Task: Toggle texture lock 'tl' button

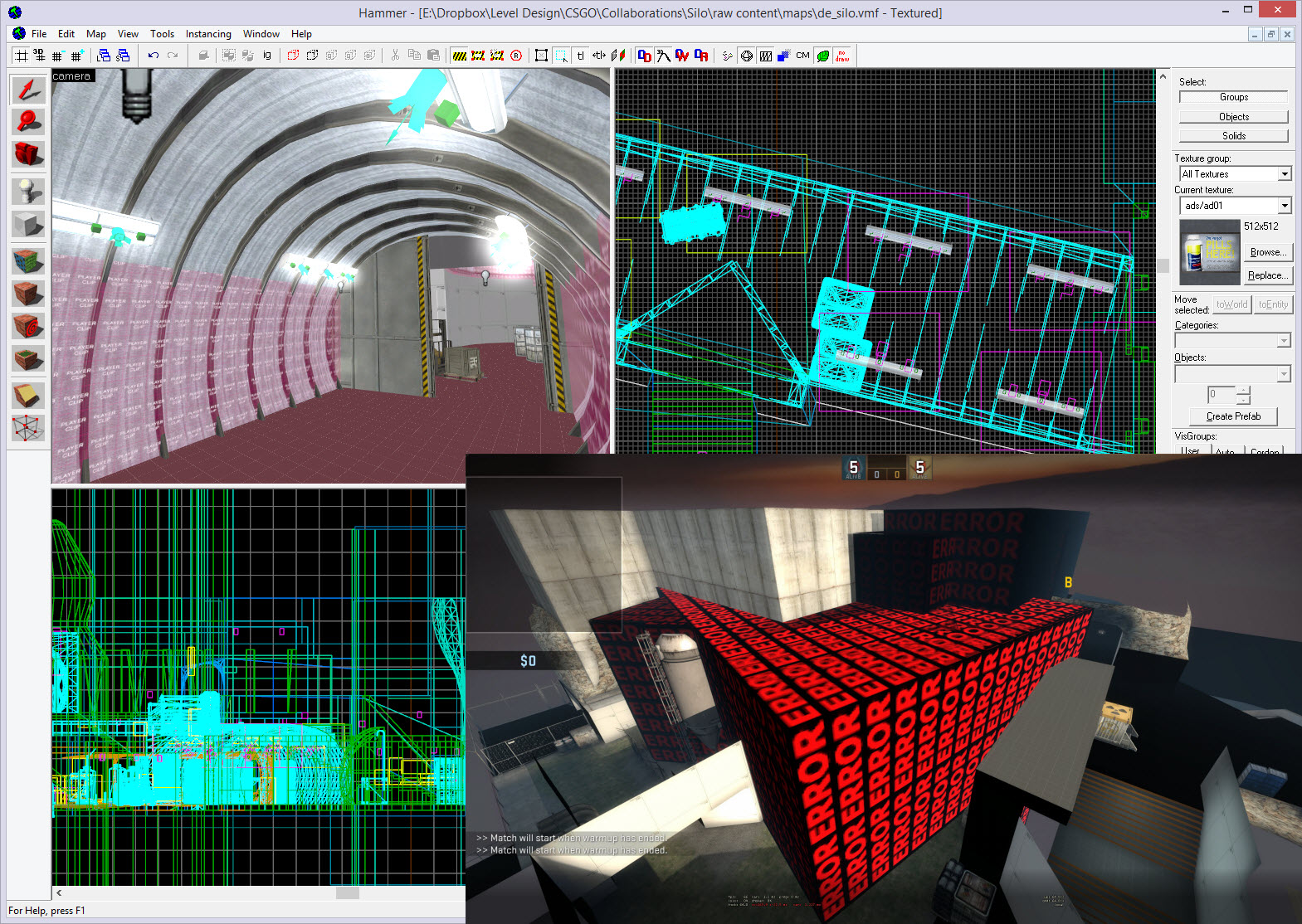Action: [580, 56]
